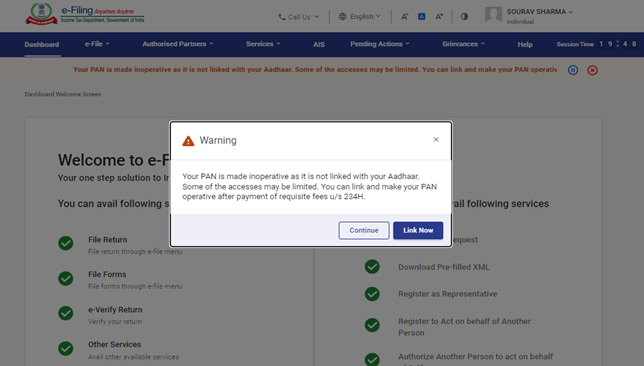The image size is (644, 366).
Task: Click the user profile avatar
Action: (493, 15)
